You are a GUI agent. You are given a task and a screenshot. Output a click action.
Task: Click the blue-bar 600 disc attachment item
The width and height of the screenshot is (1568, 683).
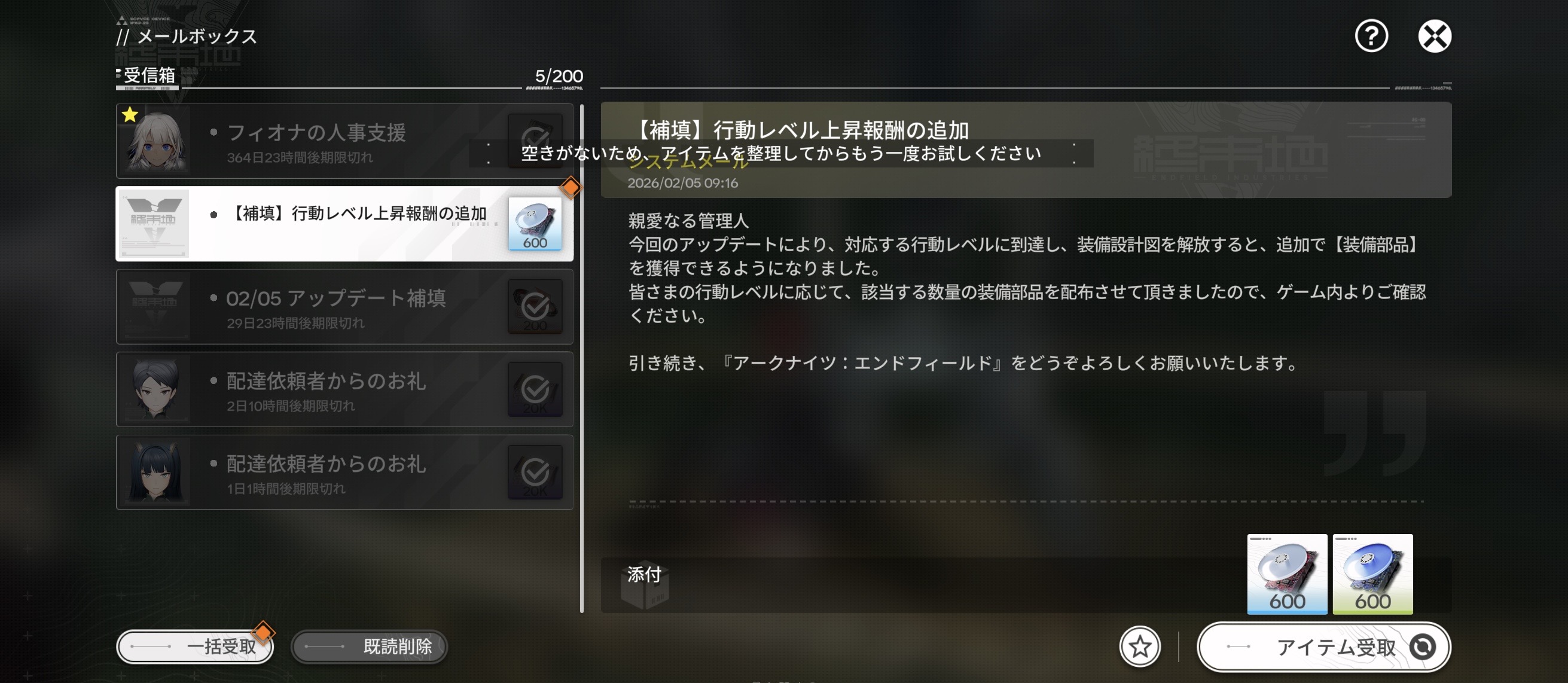(1287, 574)
